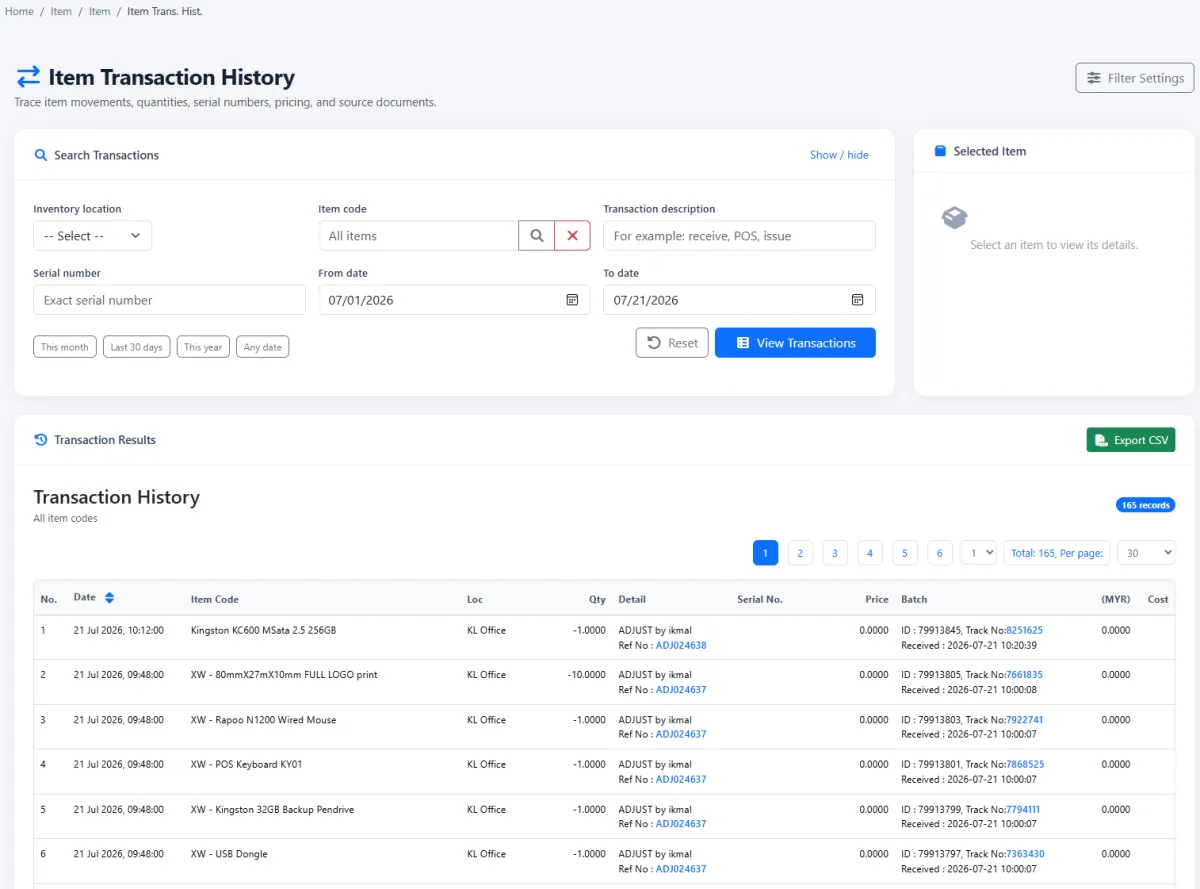Click the first Item breadcrumb link
The image size is (1200, 889).
click(61, 12)
